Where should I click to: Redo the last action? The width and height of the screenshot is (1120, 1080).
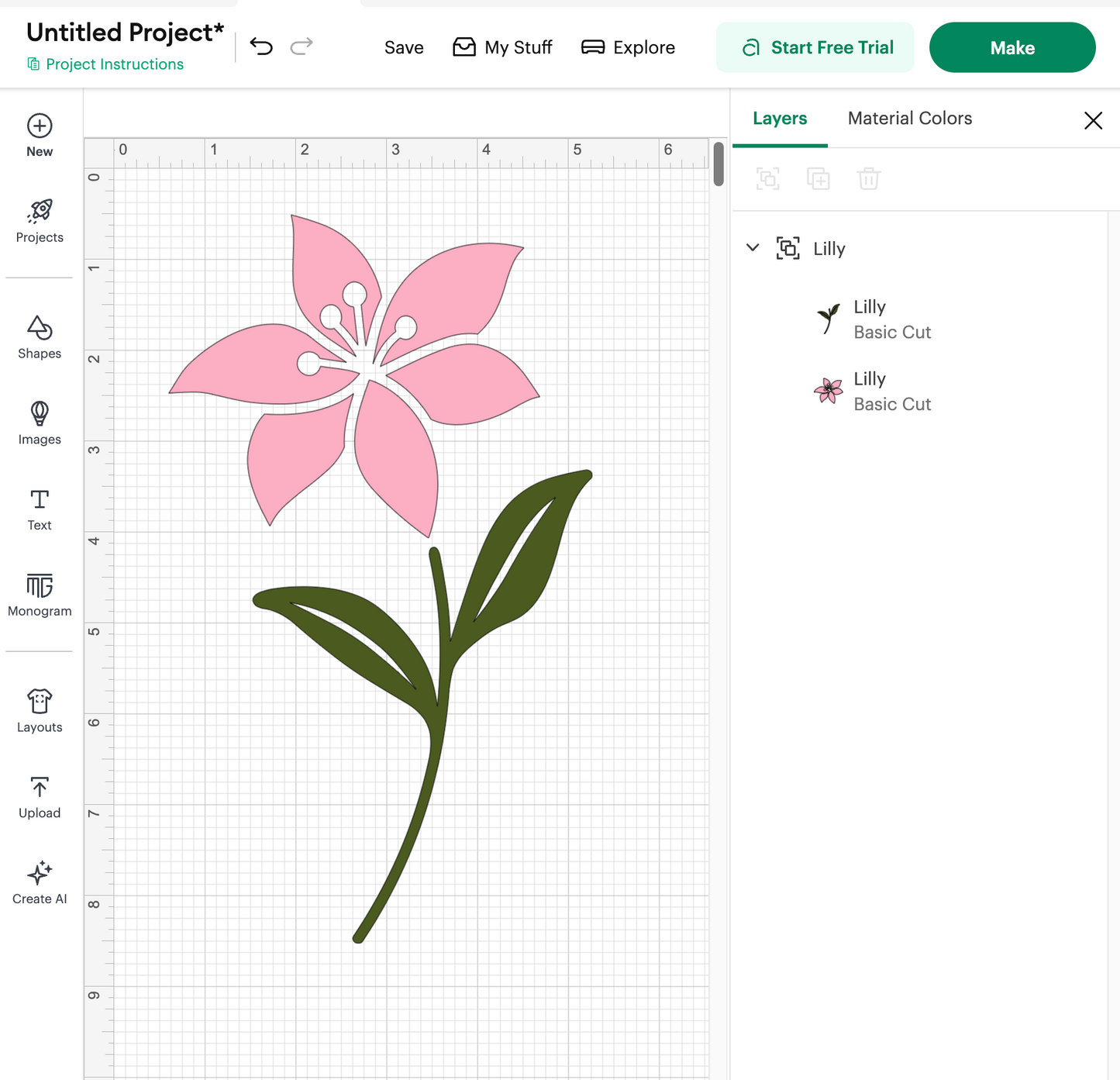click(x=302, y=47)
